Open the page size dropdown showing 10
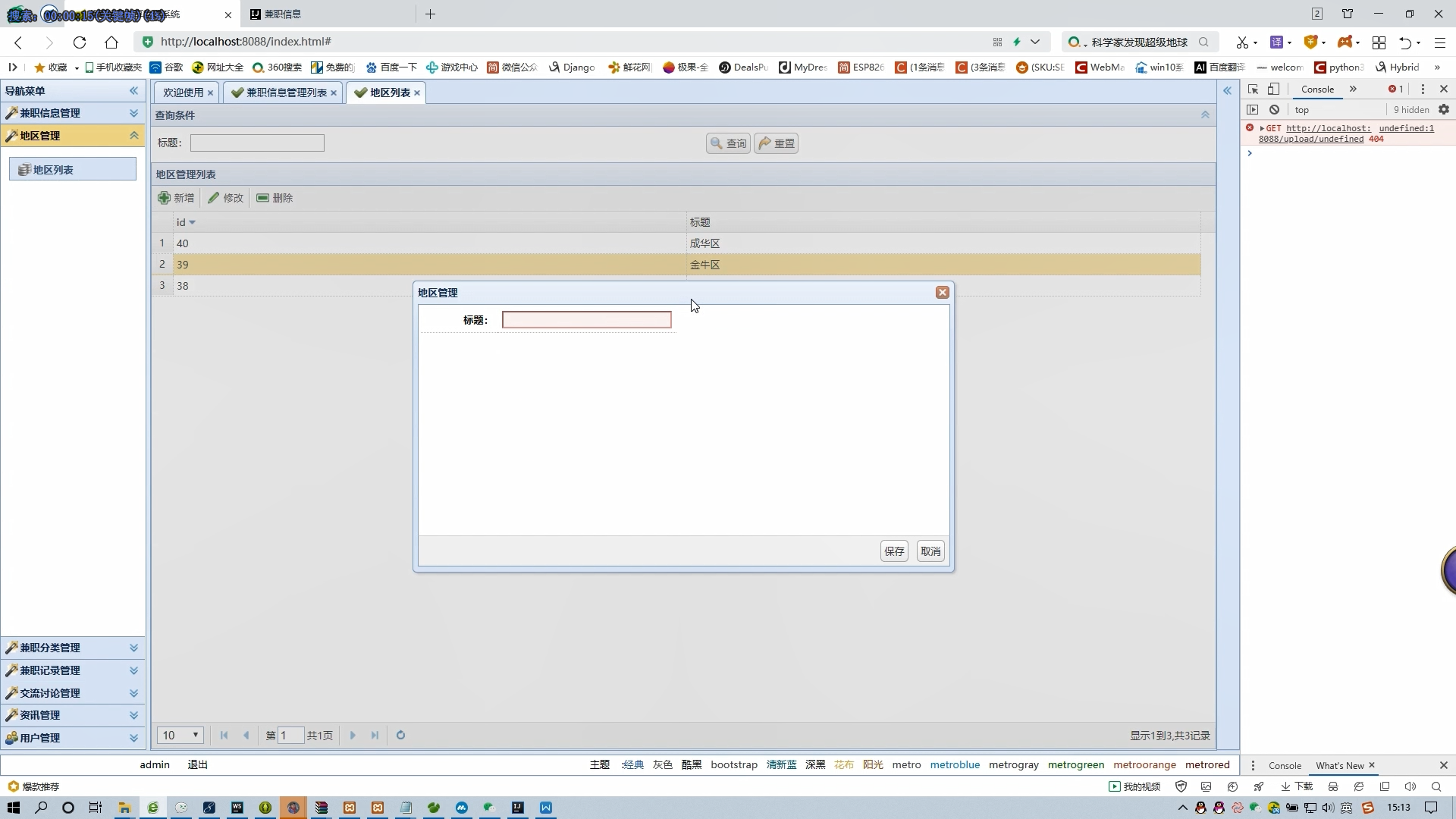 point(180,735)
